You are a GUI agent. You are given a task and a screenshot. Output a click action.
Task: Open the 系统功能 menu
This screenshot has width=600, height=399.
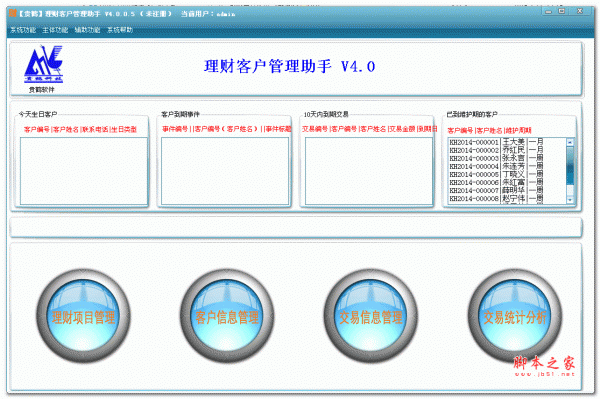click(23, 30)
